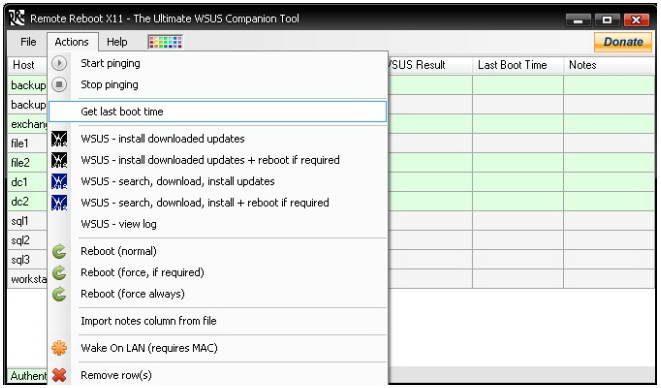Click icon beside WSUS search, download, install updates
Viewport: 661px width, 388px height.
pyautogui.click(x=59, y=181)
